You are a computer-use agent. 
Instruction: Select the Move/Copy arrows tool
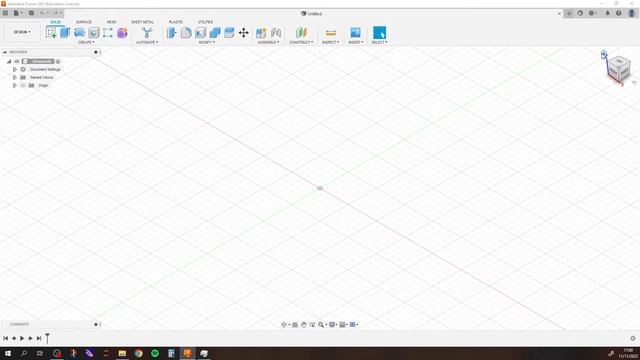[x=244, y=33]
